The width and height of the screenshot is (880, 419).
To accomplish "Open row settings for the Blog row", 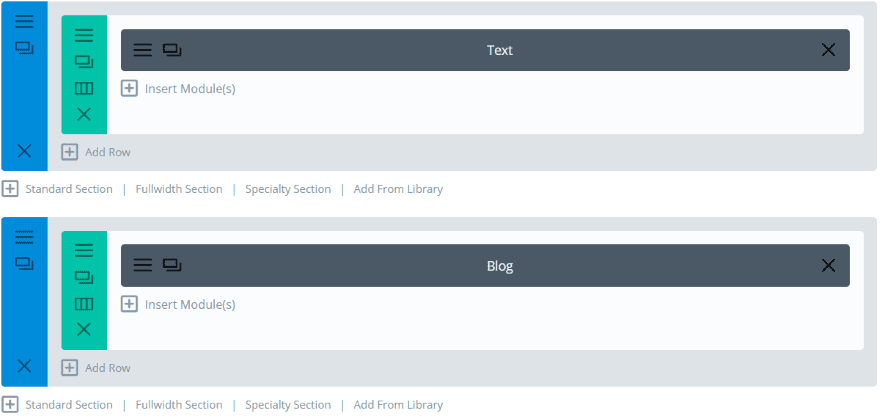I will coord(84,250).
